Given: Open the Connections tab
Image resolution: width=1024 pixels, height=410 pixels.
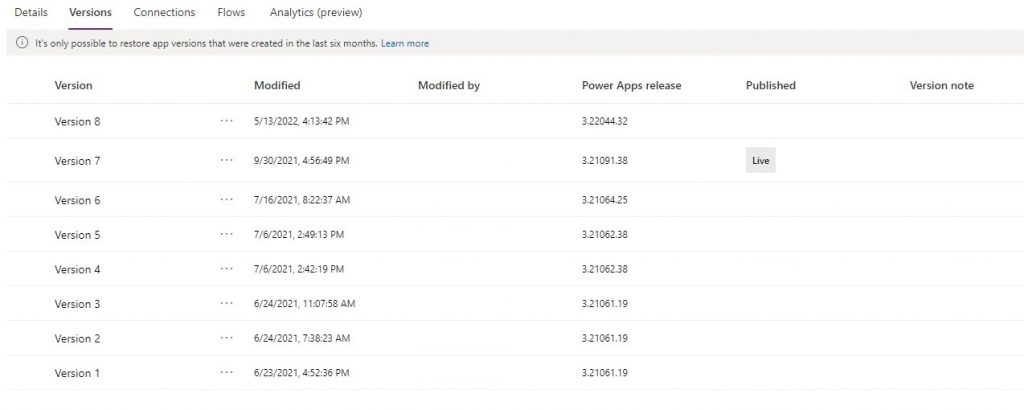Looking at the screenshot, I should point(164,12).
